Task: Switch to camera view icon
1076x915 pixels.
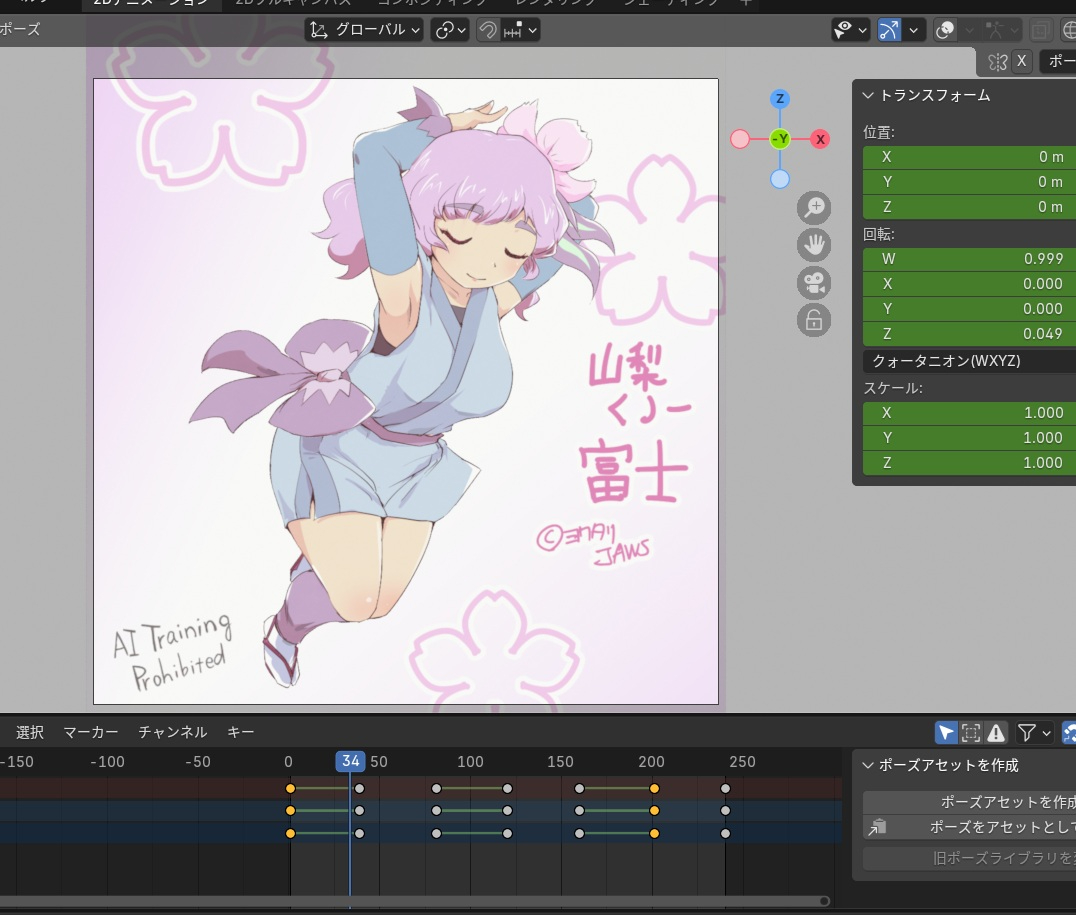Action: [x=814, y=283]
